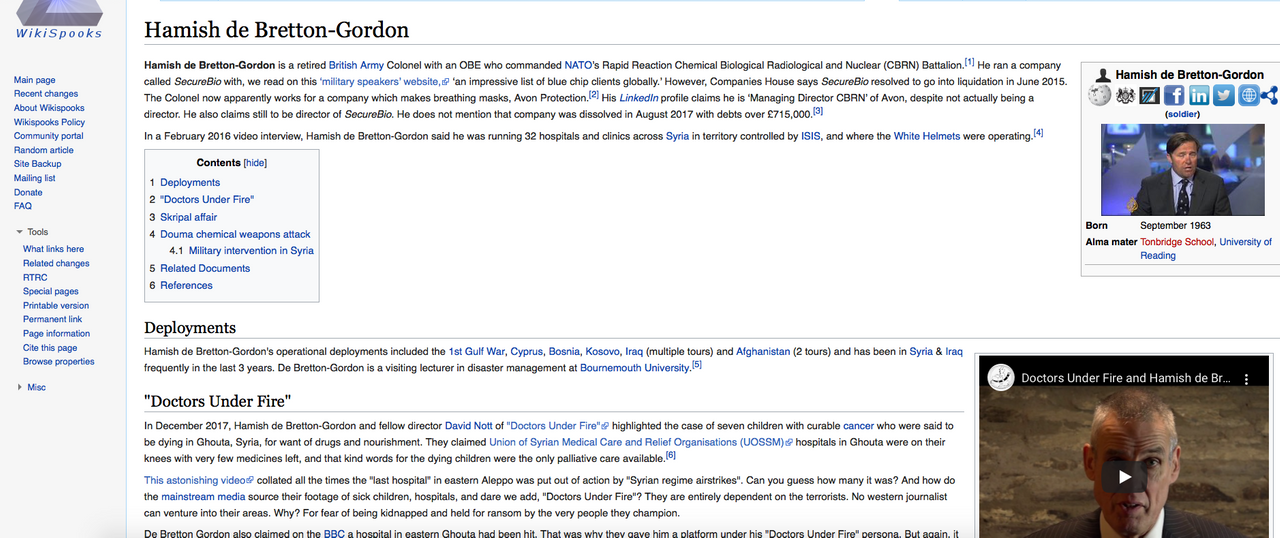Screen dimensions: 1280x538
Task: Jump to "Doctors Under Fire" in Contents
Action: [206, 199]
